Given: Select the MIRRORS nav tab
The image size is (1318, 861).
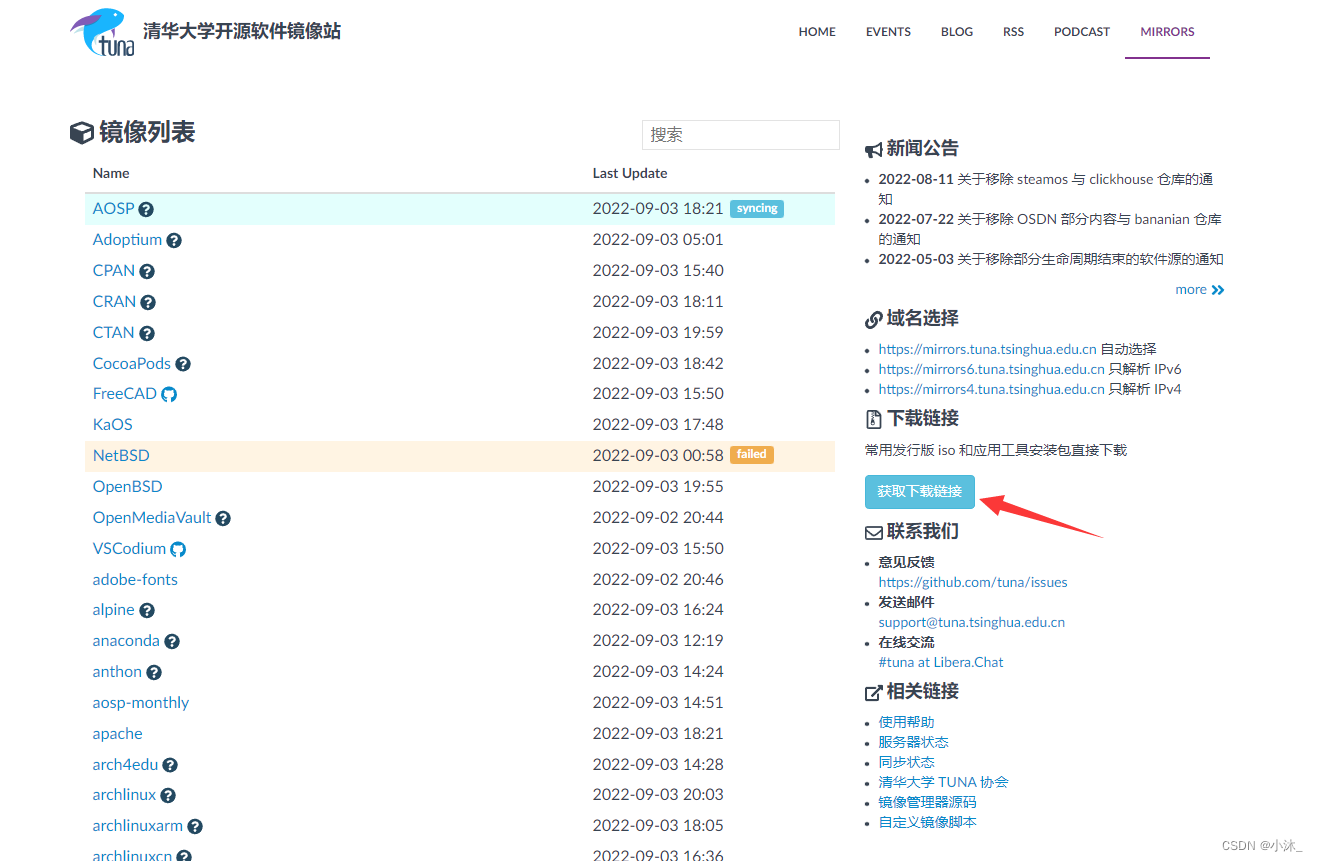Looking at the screenshot, I should point(1167,32).
